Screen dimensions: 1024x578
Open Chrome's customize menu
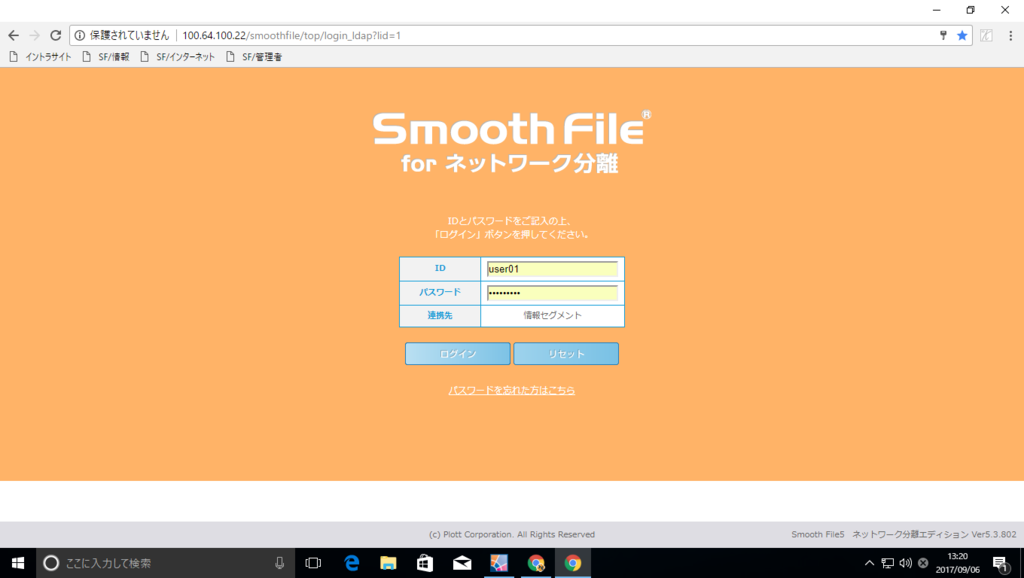click(x=1011, y=35)
